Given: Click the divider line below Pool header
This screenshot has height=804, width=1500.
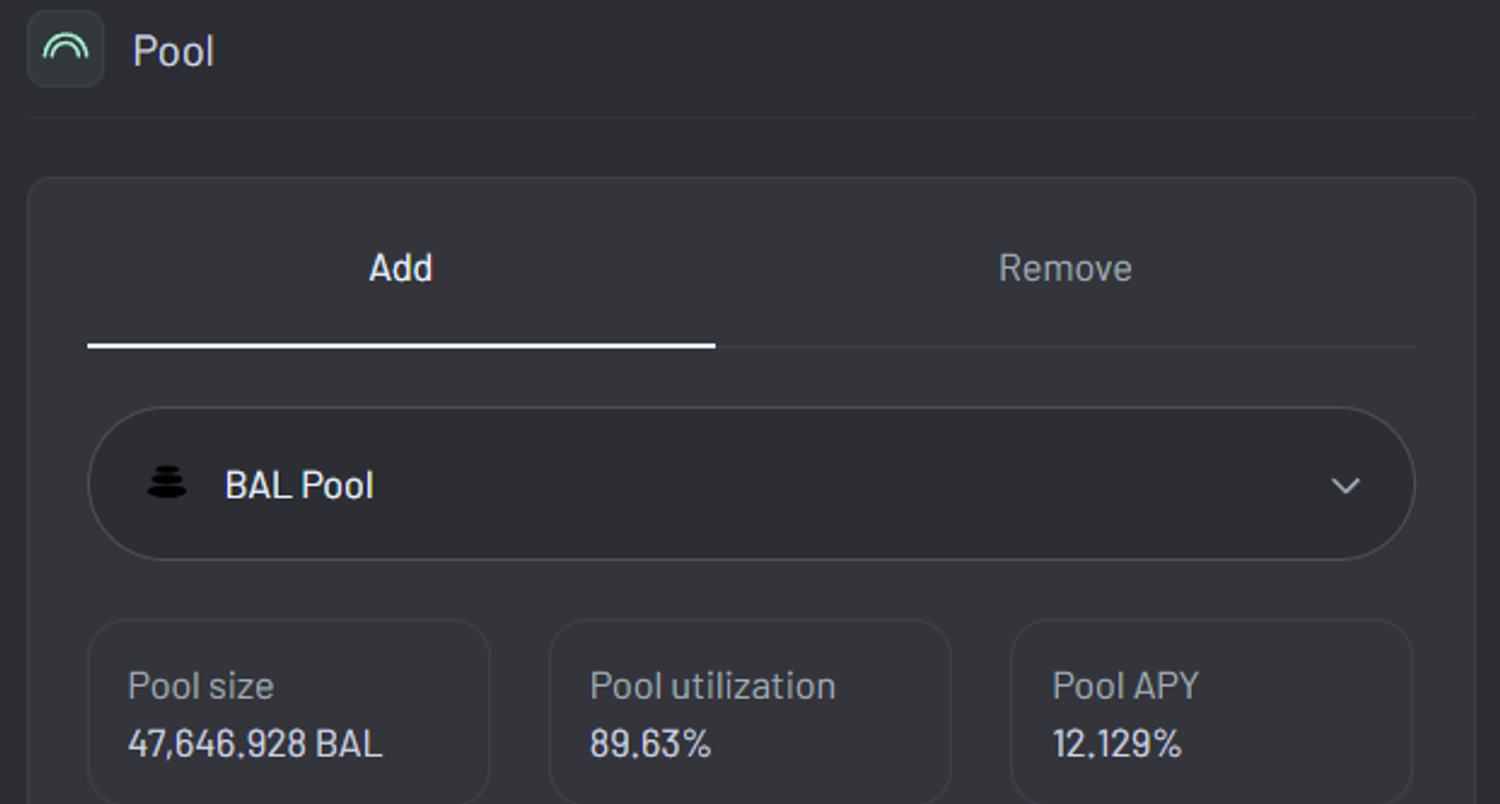Looking at the screenshot, I should click(750, 117).
